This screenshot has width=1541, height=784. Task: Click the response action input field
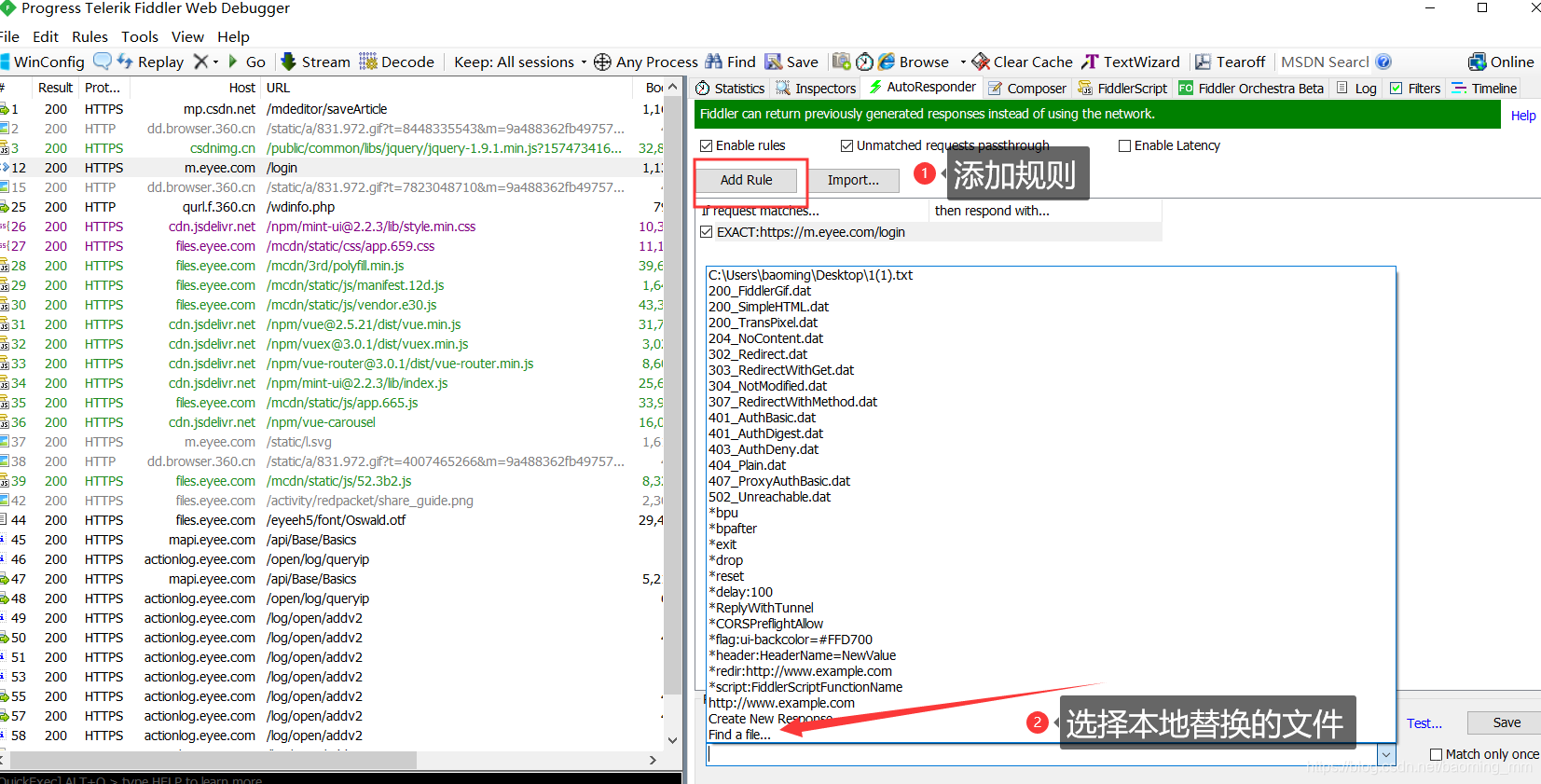point(1042,754)
